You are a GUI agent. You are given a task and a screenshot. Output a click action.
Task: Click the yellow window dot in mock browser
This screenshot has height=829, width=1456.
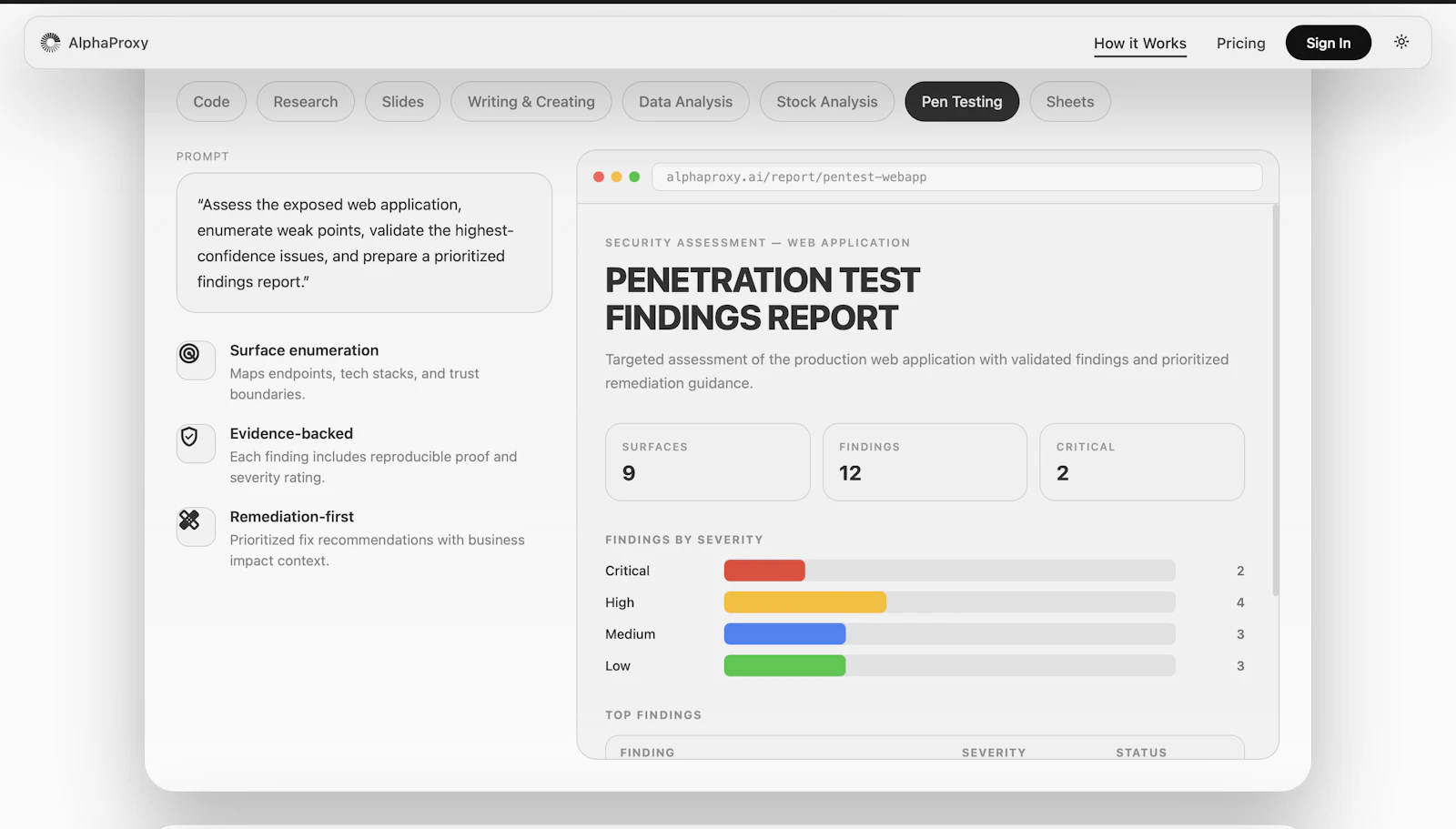(617, 177)
